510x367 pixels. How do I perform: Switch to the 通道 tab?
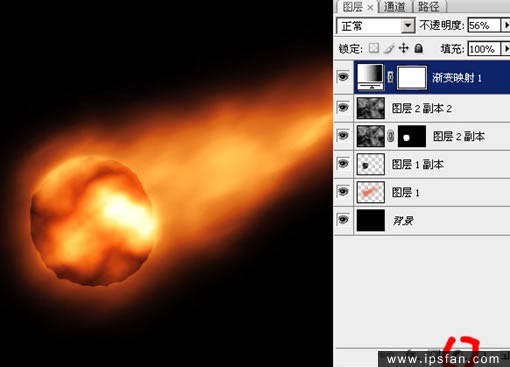(x=395, y=7)
